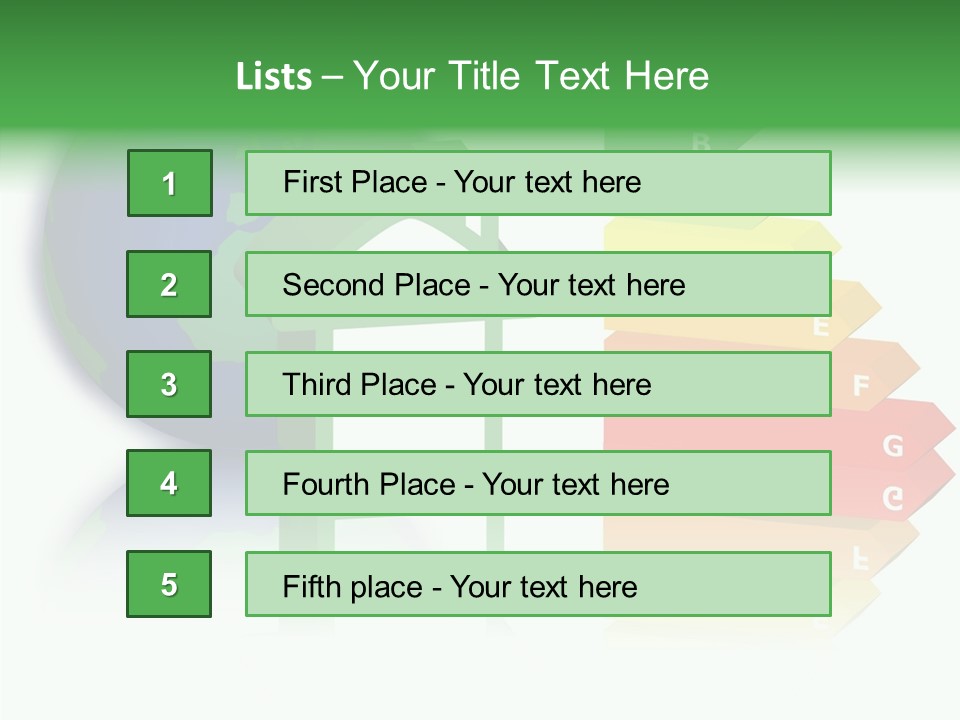Image resolution: width=960 pixels, height=720 pixels.
Task: Select the 'Third Place' text placeholder
Action: pos(538,384)
